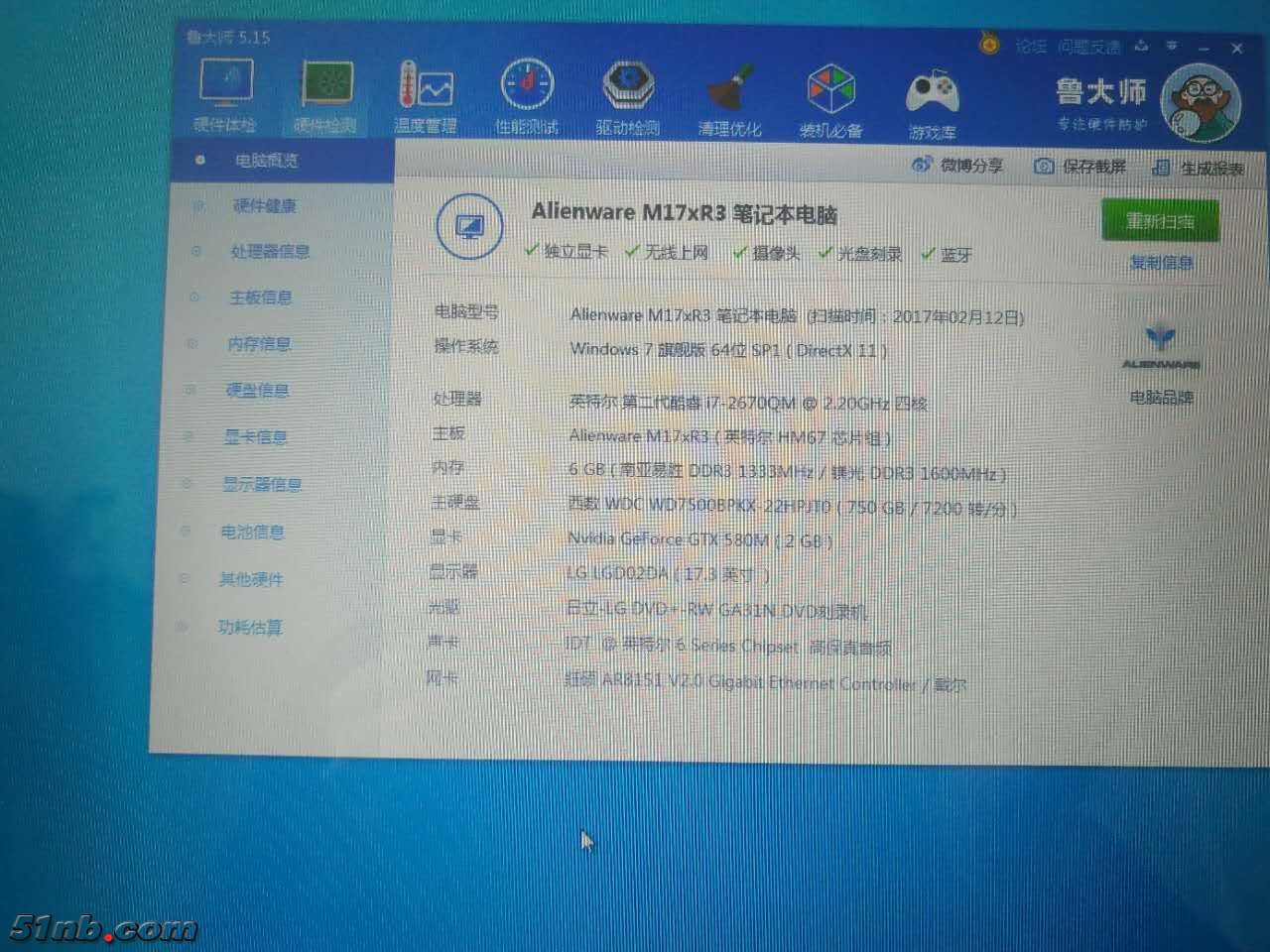
Task: Click the camera 保存截屏 icon
Action: click(1043, 166)
